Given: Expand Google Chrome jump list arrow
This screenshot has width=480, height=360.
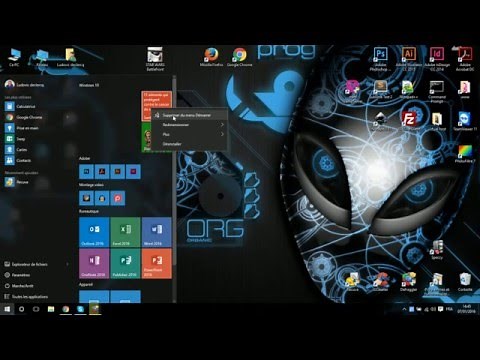Looking at the screenshot, I should [x=68, y=117].
